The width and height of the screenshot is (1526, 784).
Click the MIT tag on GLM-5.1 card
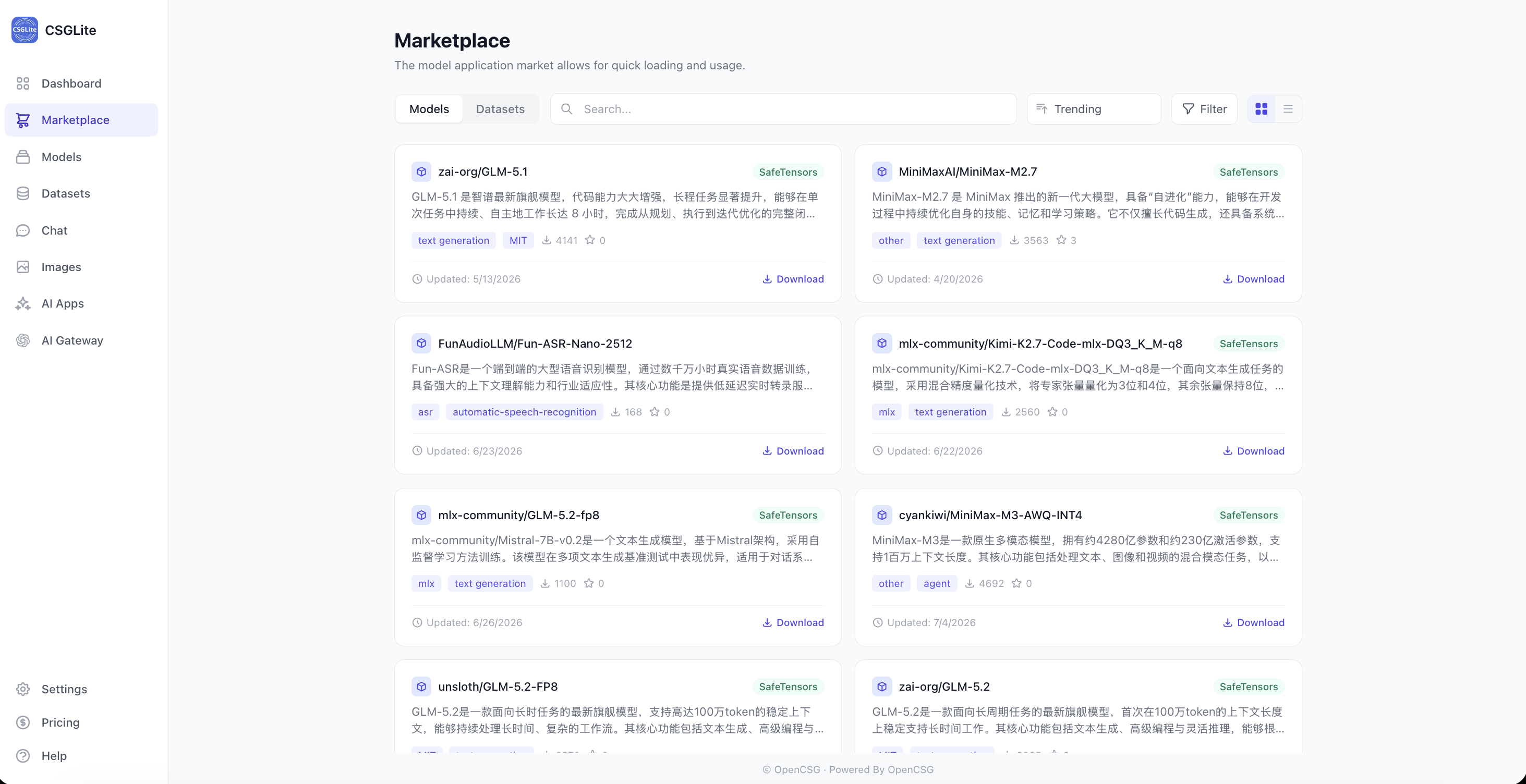coord(518,240)
